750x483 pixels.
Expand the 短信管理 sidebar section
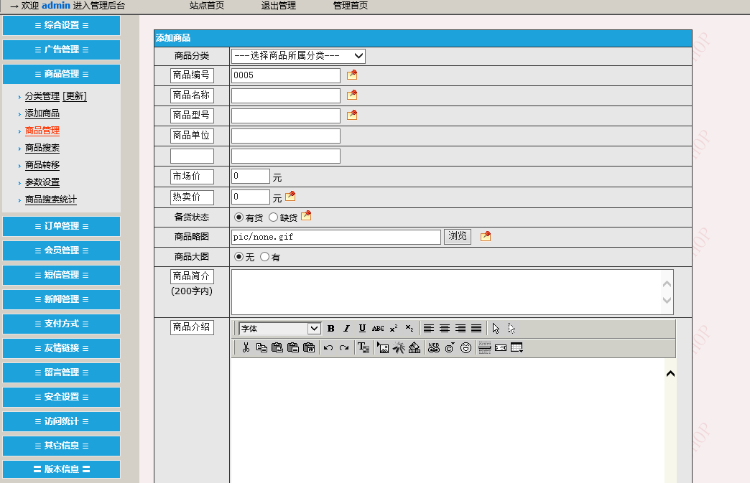pos(61,275)
